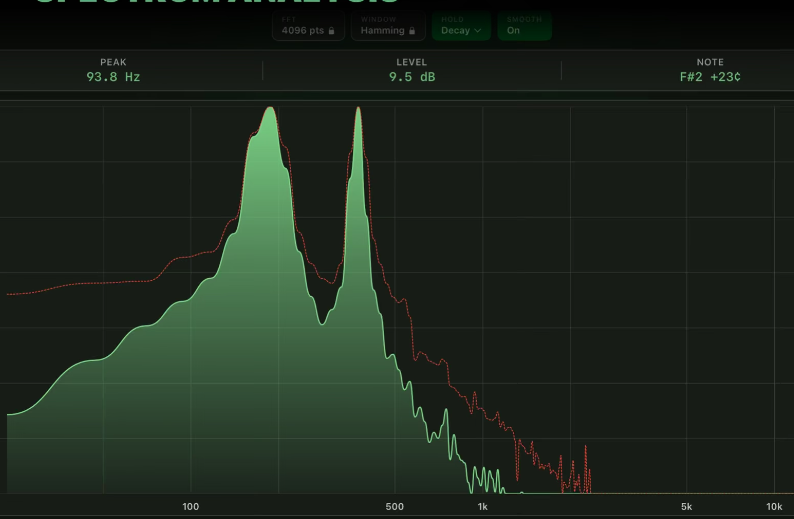Click the 1k frequency axis label
Screen dimensions: 794x519
coord(483,506)
